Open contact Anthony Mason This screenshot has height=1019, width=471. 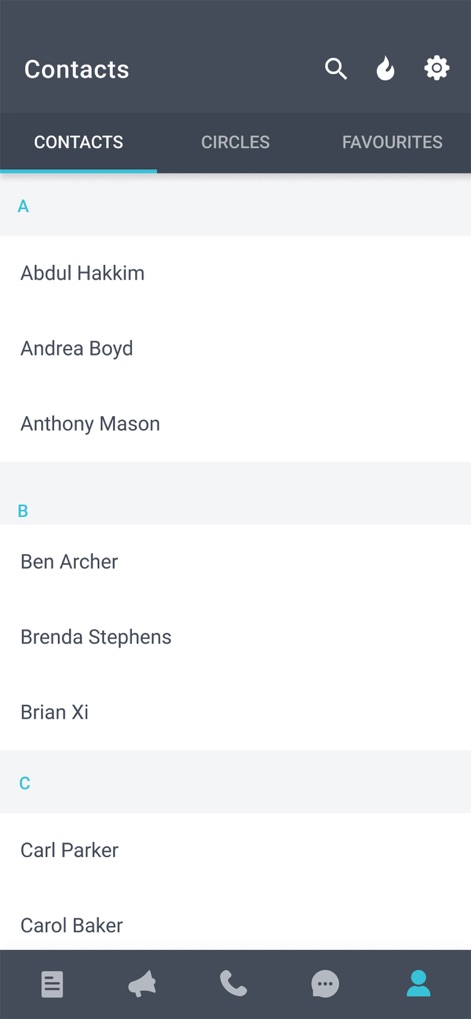[x=235, y=424]
